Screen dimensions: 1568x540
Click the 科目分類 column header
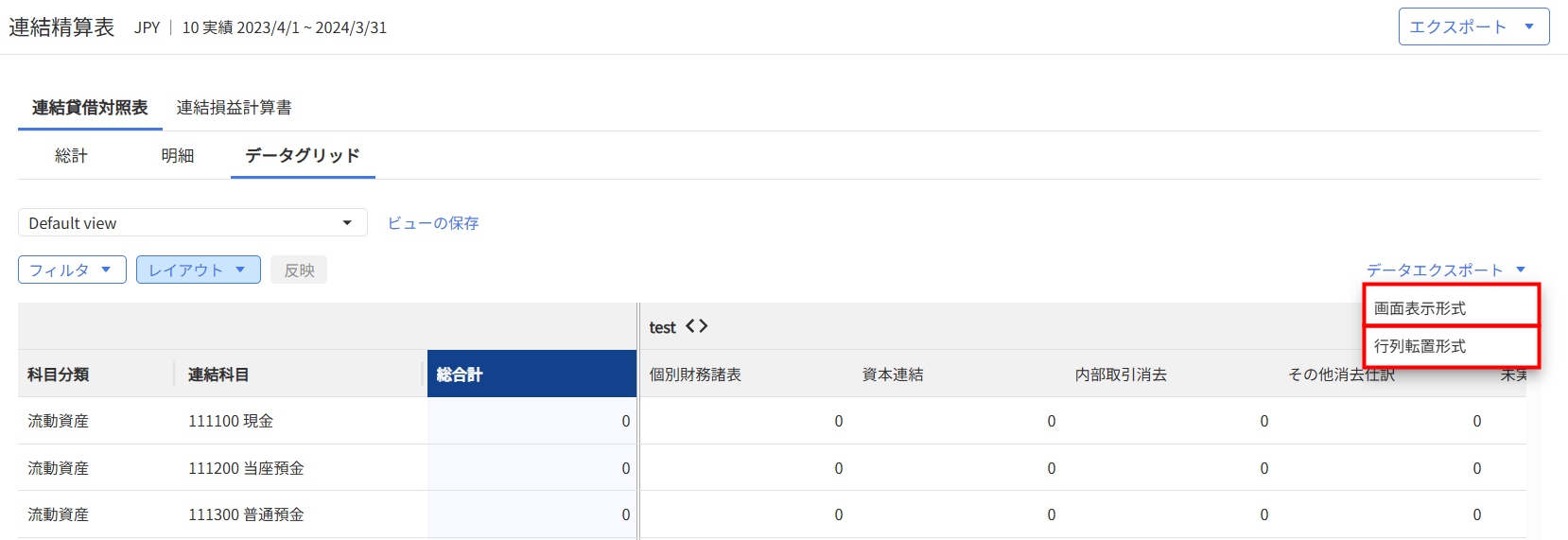pyautogui.click(x=59, y=375)
